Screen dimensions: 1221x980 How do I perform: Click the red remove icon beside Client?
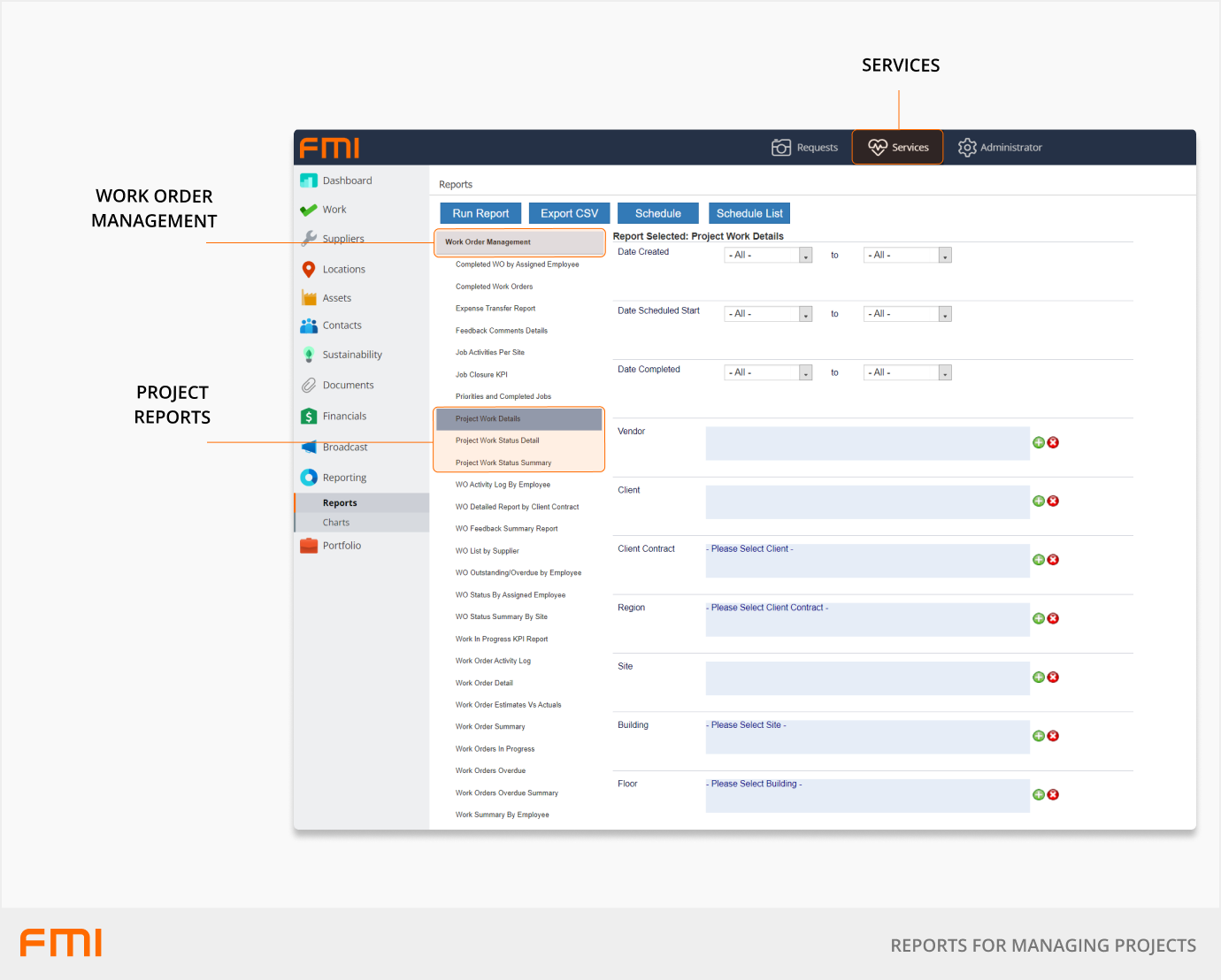click(x=1053, y=501)
